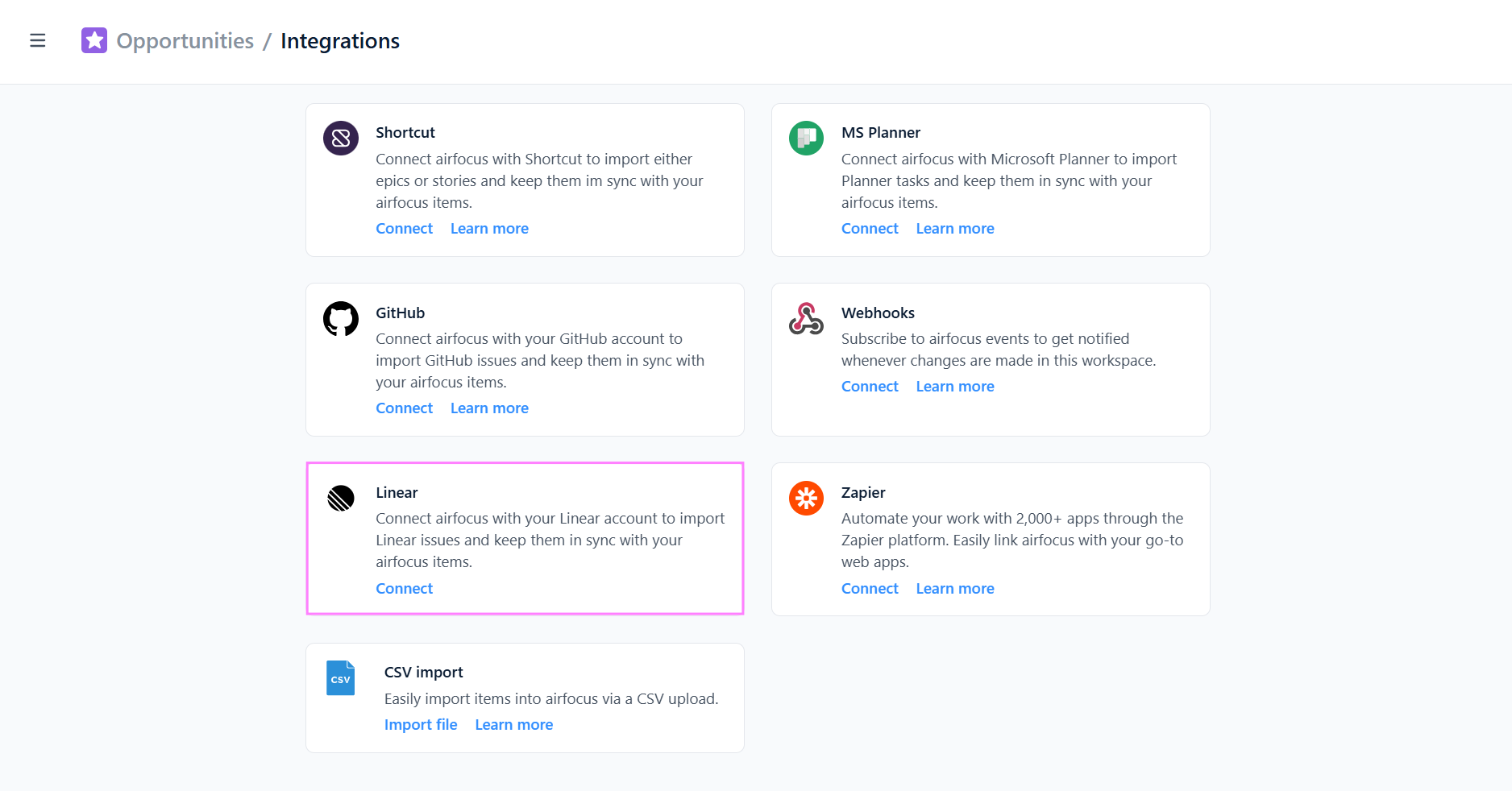
Task: Click the Linear card title
Action: [x=397, y=493]
